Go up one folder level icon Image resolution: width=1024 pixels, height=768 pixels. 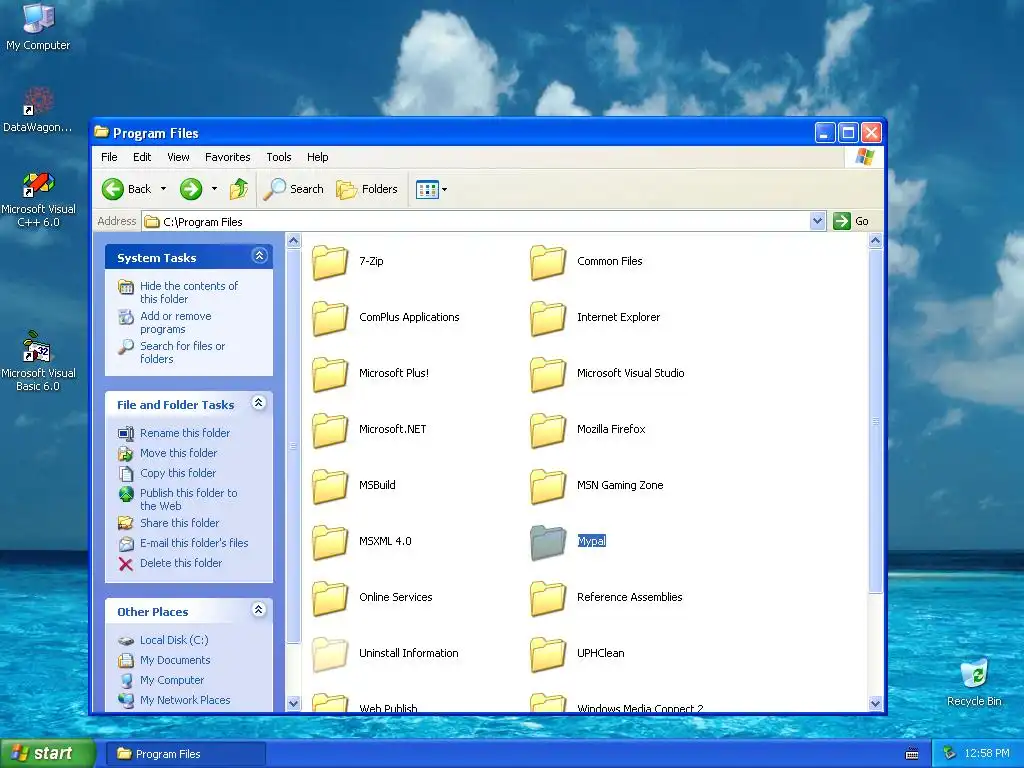(x=239, y=189)
